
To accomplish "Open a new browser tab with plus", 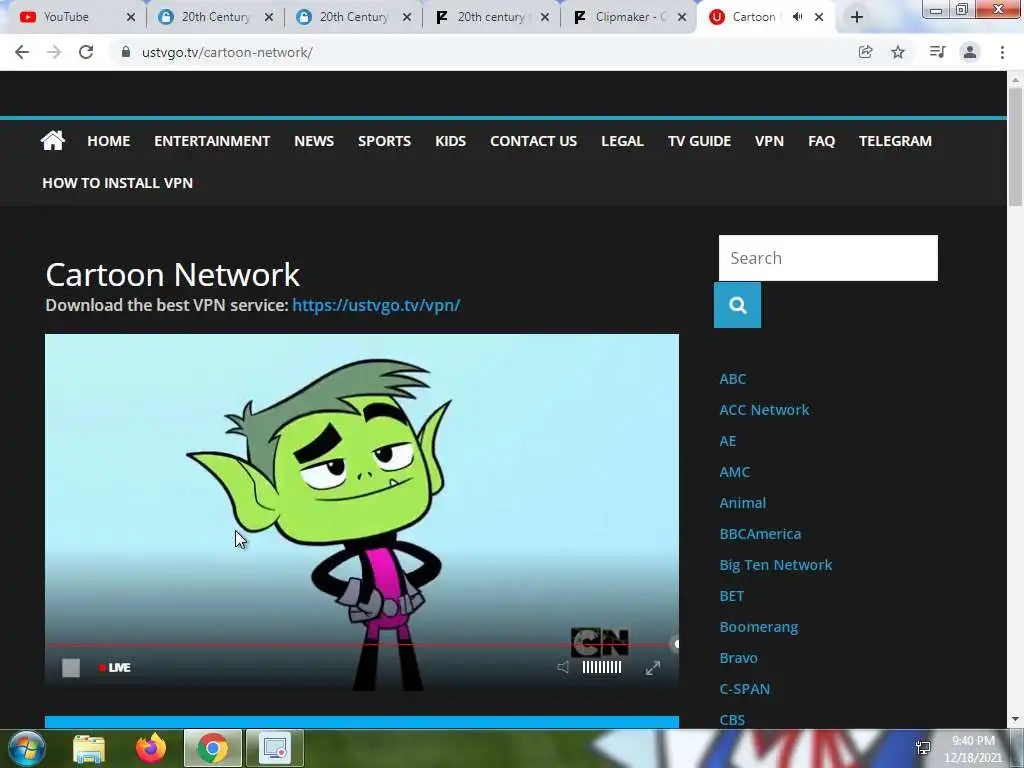I will [x=857, y=17].
